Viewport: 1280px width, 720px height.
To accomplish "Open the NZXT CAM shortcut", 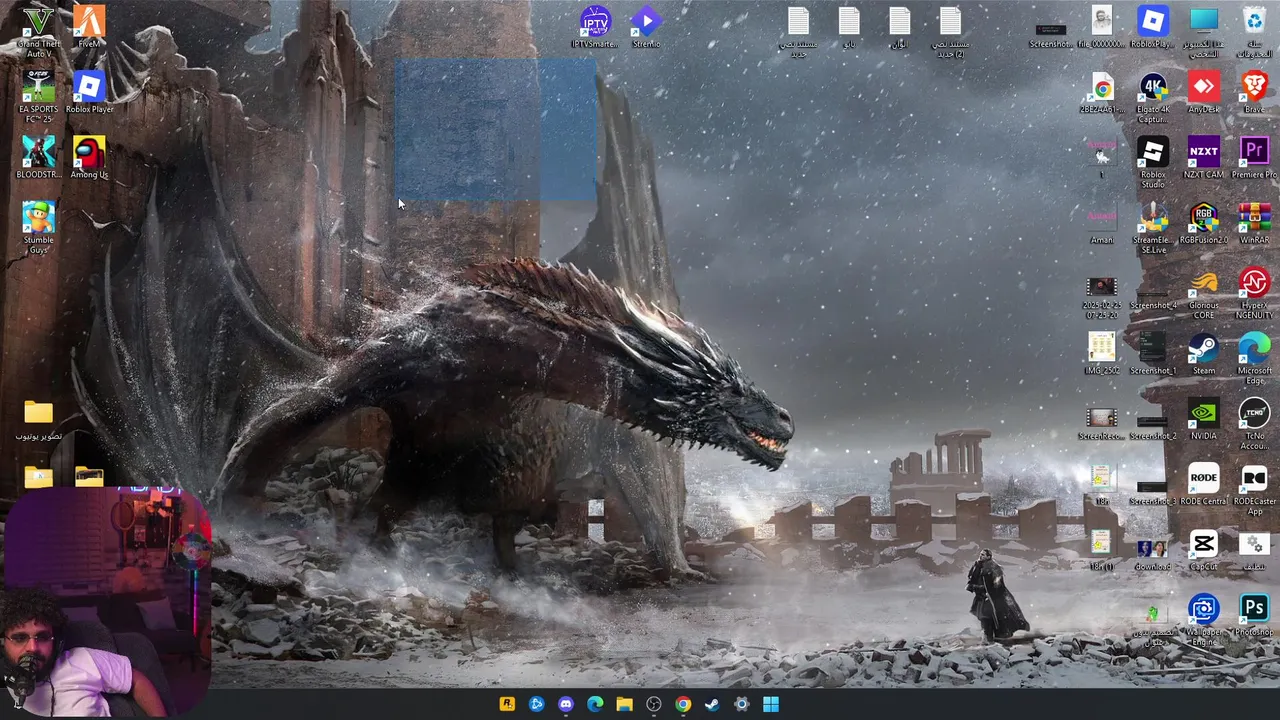I will (1204, 157).
